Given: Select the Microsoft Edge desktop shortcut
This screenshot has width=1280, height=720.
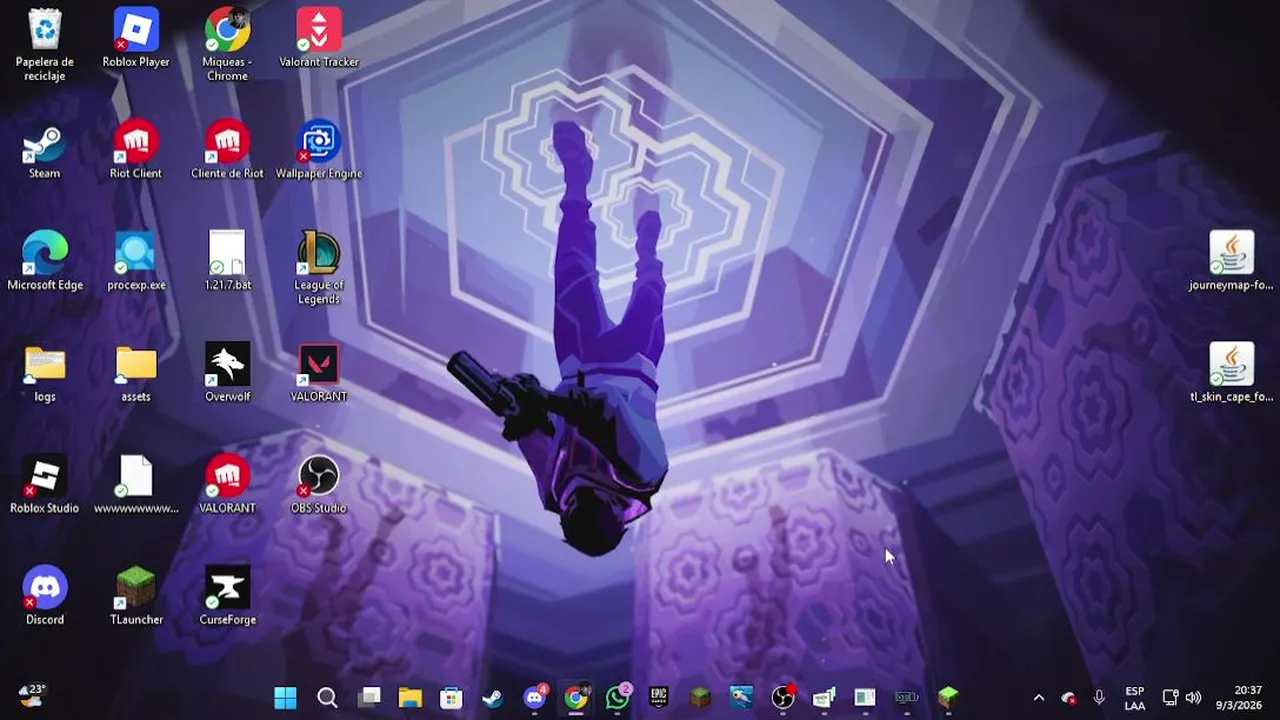Looking at the screenshot, I should point(45,261).
